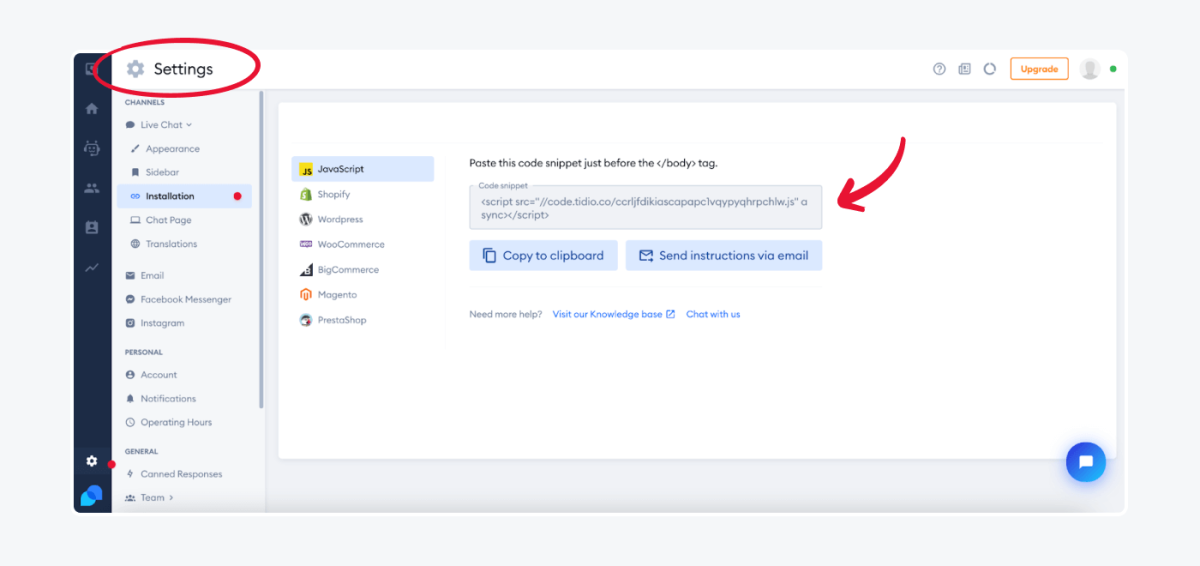Viewport: 1200px width, 566px height.
Task: Click the Chat with us link
Action: coord(713,314)
